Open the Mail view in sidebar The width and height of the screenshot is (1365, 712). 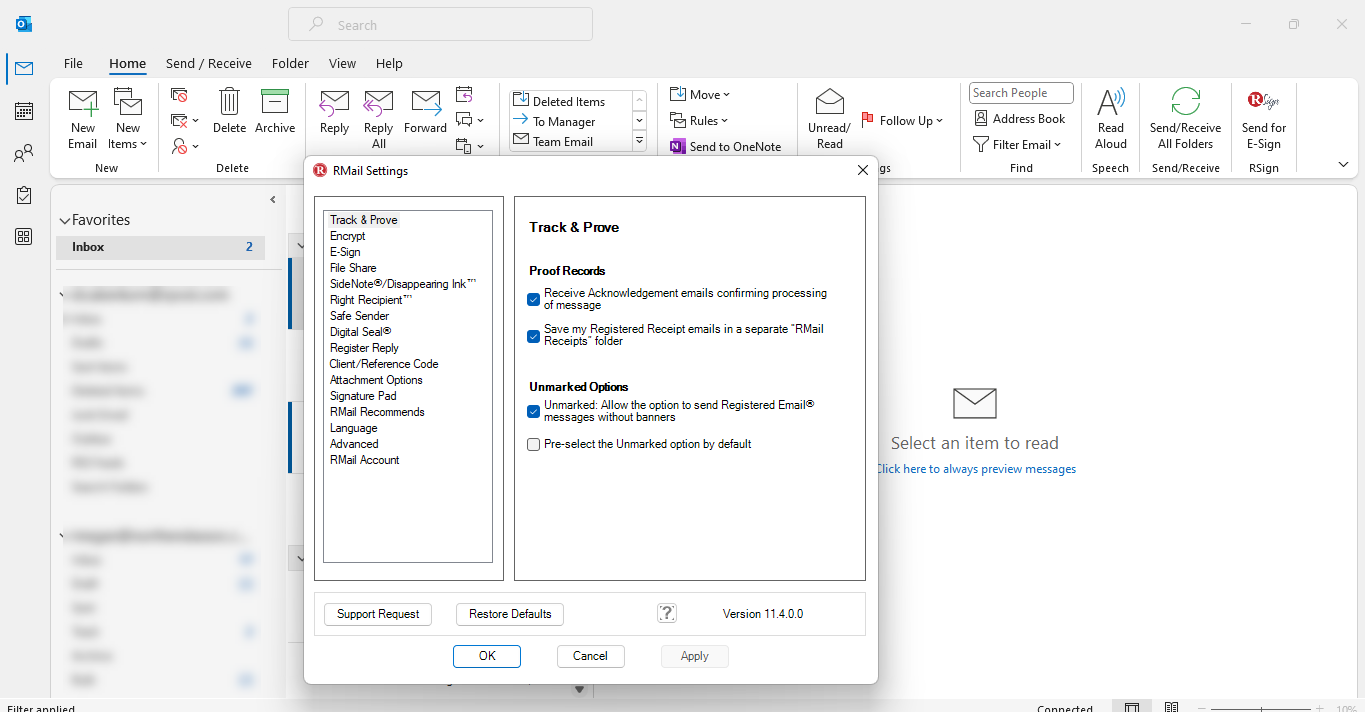24,69
